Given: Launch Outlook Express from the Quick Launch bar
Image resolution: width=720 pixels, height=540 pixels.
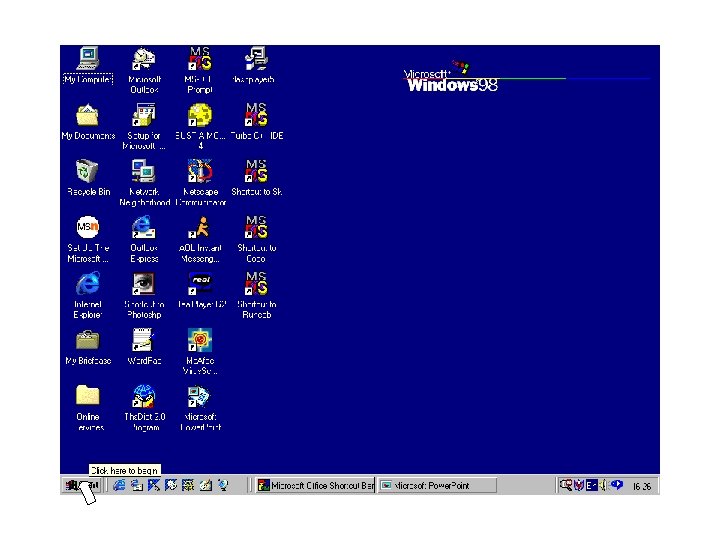Looking at the screenshot, I should tap(136, 485).
